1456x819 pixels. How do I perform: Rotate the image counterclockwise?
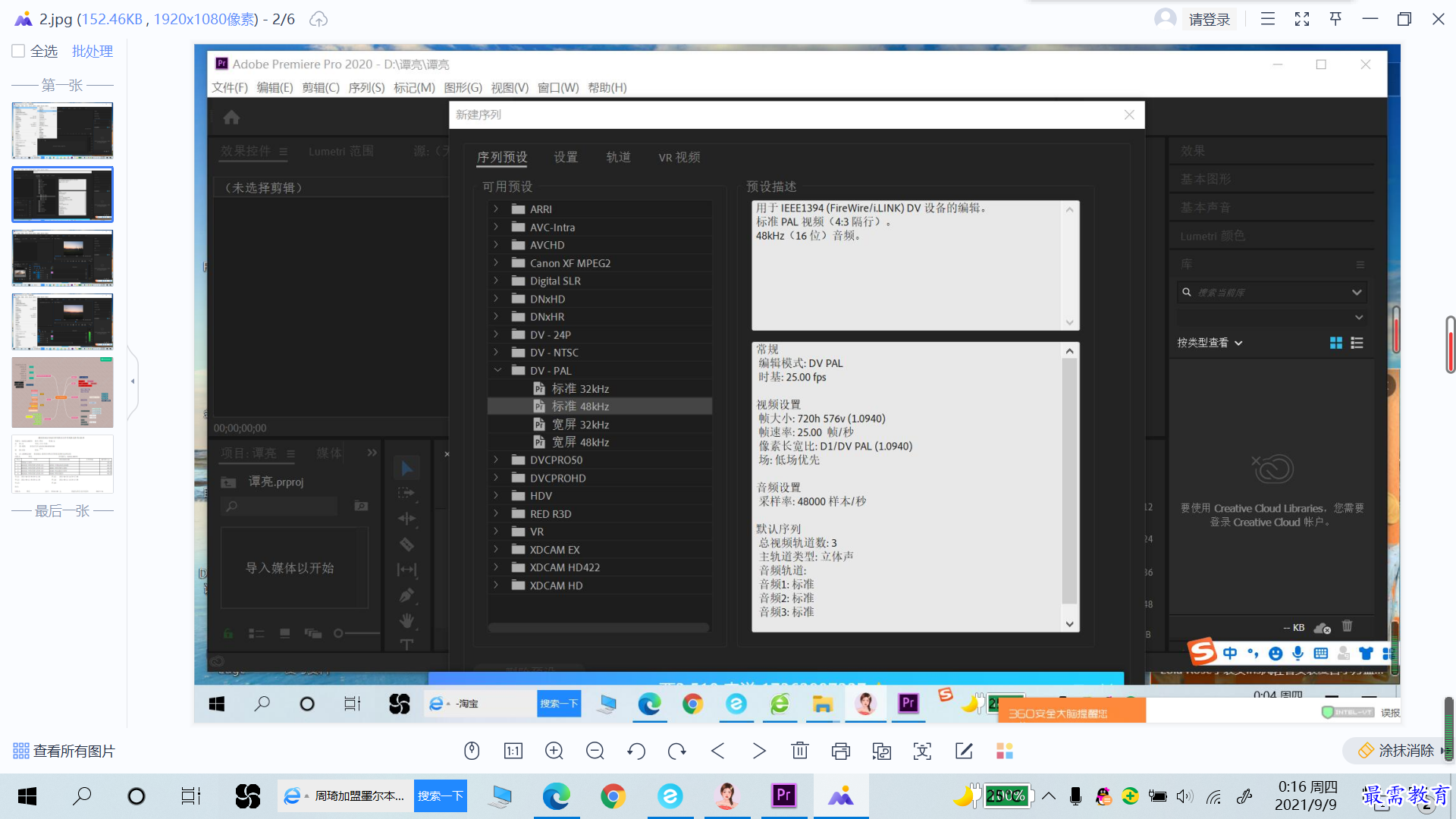coord(636,751)
